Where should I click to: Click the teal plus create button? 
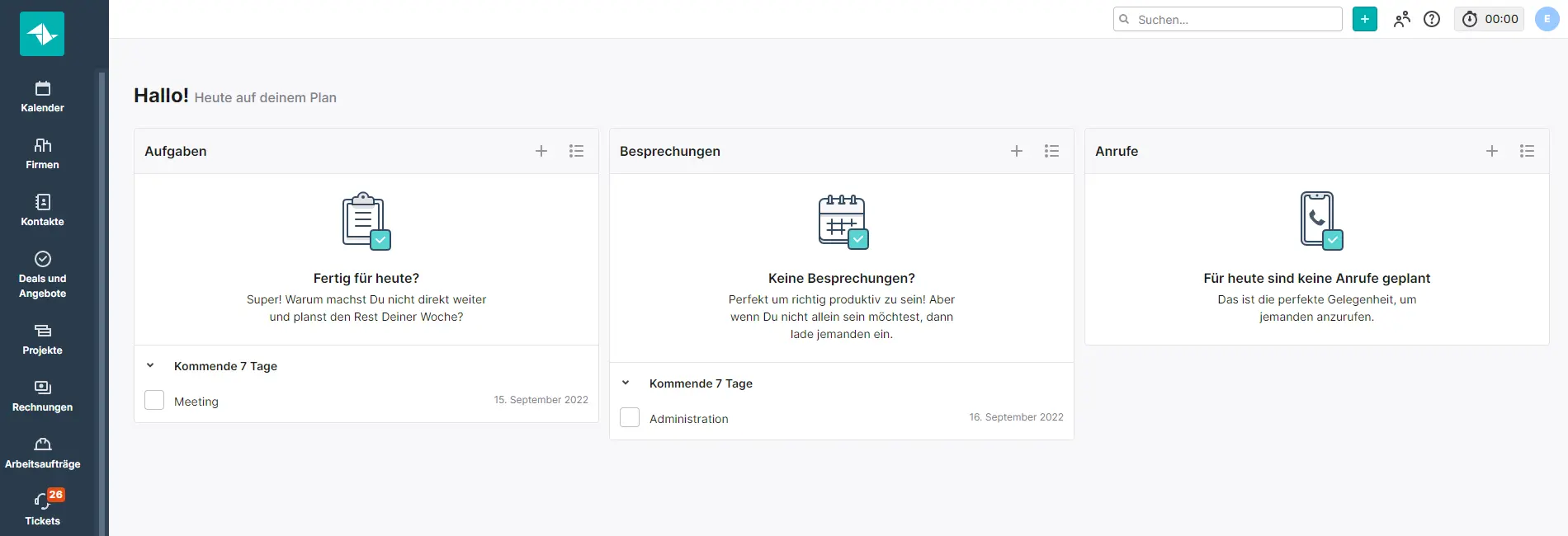1365,19
